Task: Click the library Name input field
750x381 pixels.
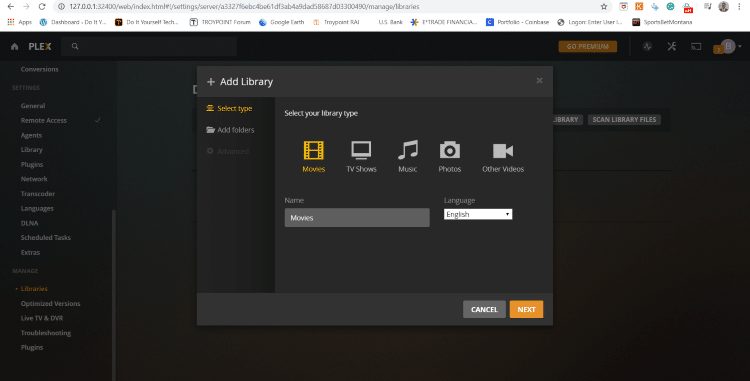Action: (x=357, y=218)
